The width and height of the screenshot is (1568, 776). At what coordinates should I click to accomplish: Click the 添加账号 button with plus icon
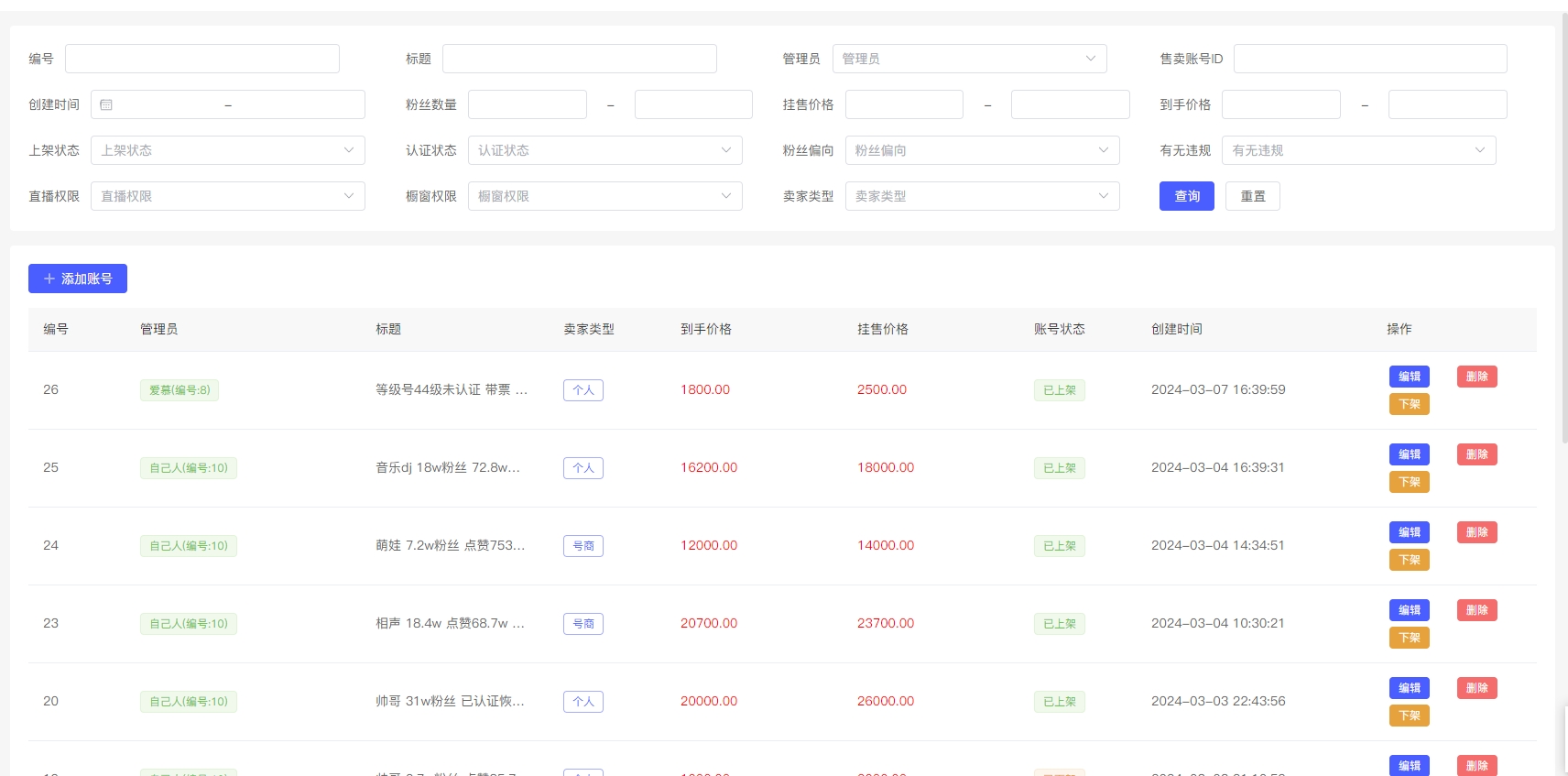(x=78, y=279)
